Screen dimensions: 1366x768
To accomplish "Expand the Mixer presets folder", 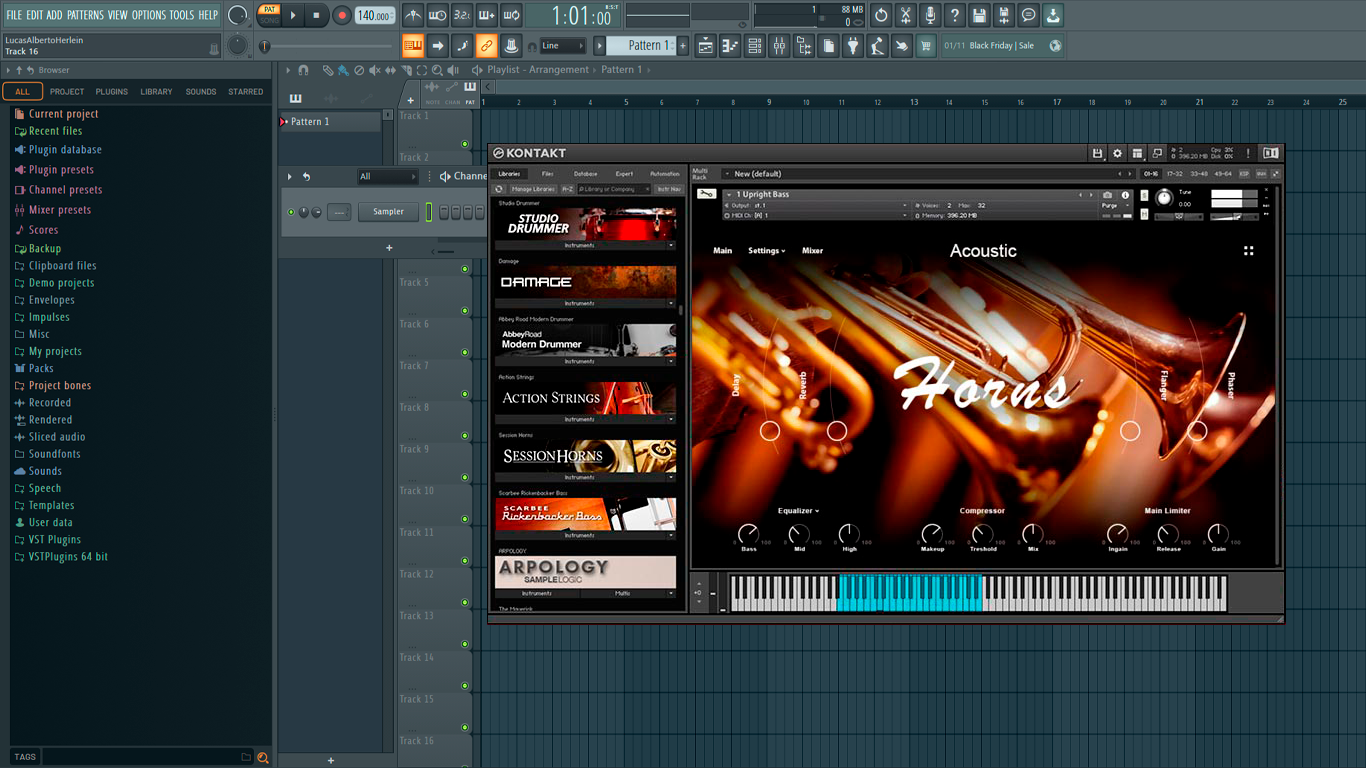I will click(60, 210).
